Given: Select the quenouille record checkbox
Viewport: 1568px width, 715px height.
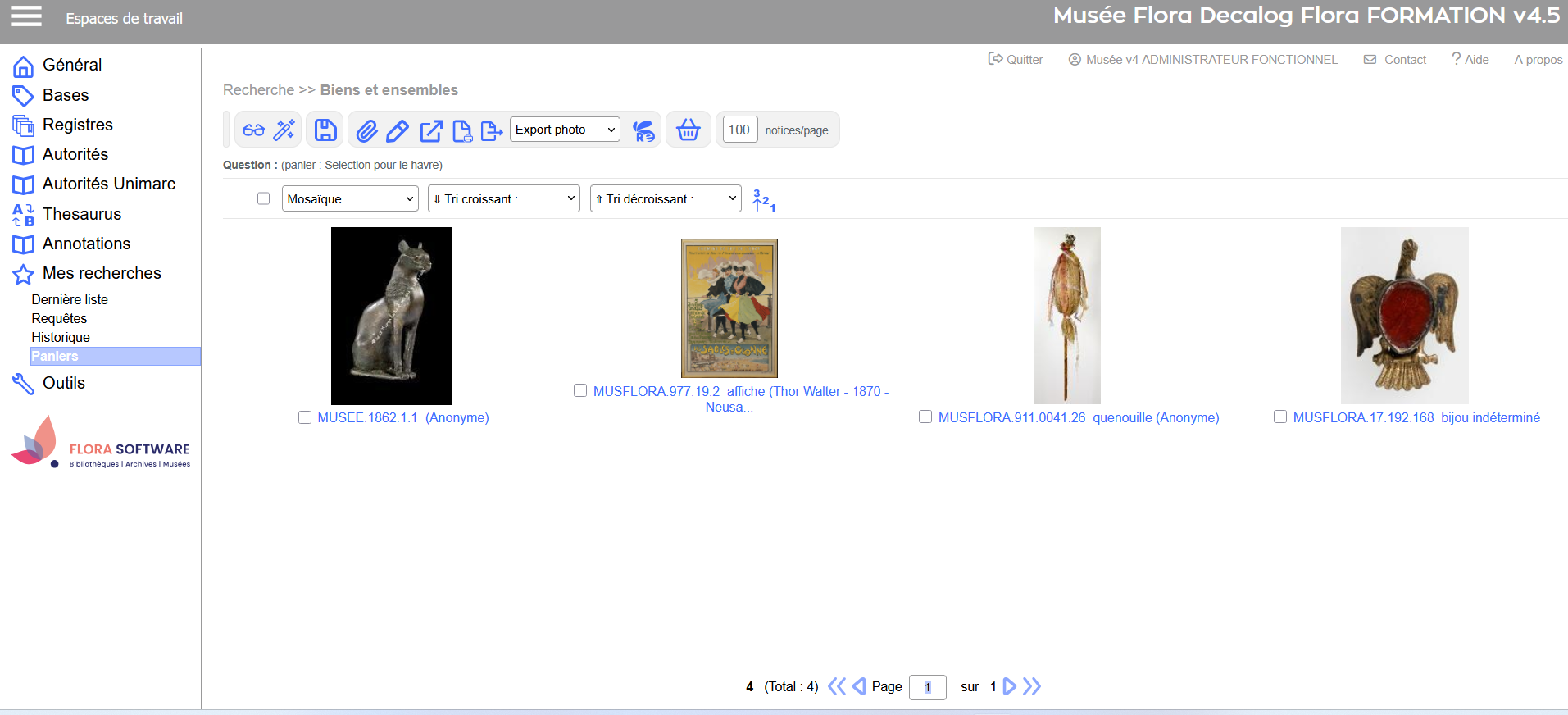Looking at the screenshot, I should point(925,417).
